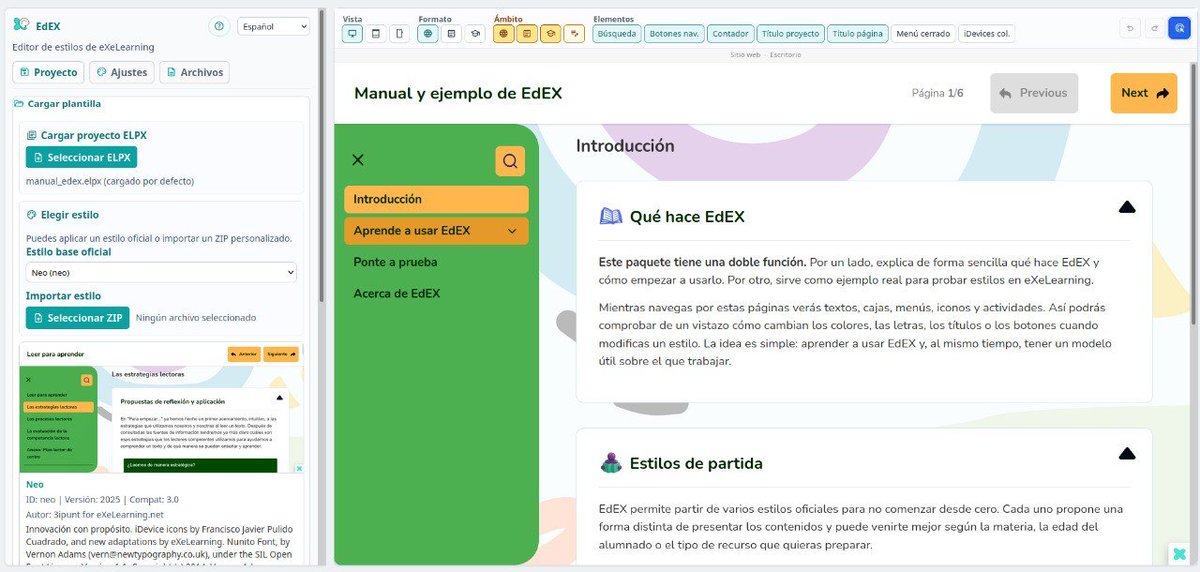The width and height of the screenshot is (1200, 572).
Task: Open the help question mark icon
Action: 219,26
